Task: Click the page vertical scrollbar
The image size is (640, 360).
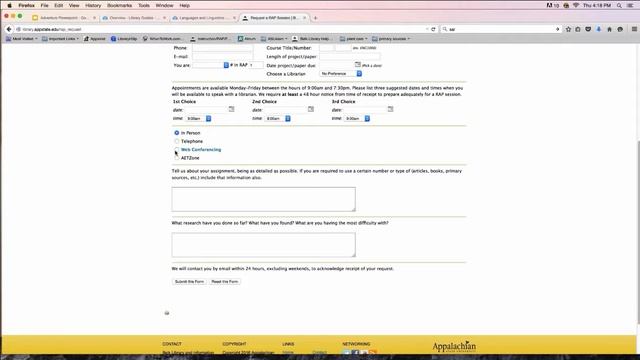Action: click(x=638, y=232)
